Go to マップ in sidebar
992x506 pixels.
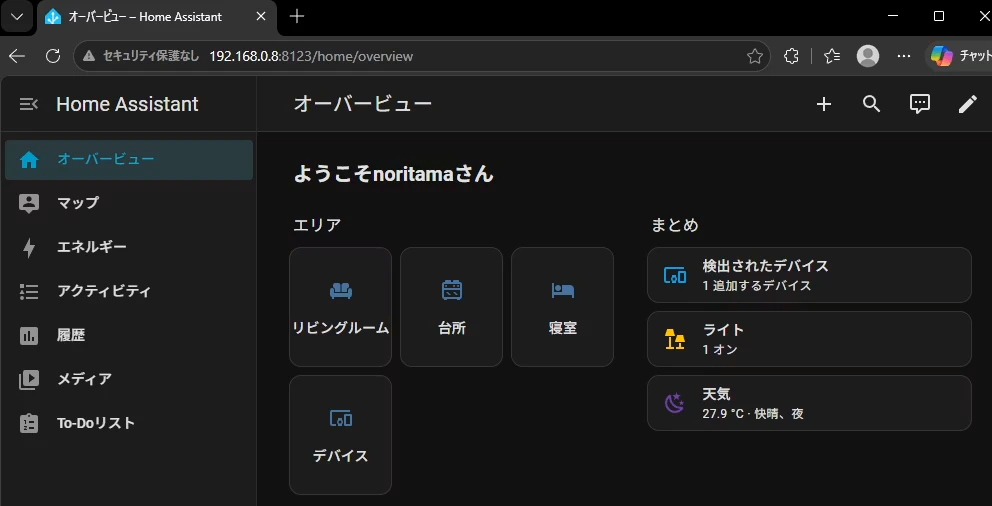point(129,204)
